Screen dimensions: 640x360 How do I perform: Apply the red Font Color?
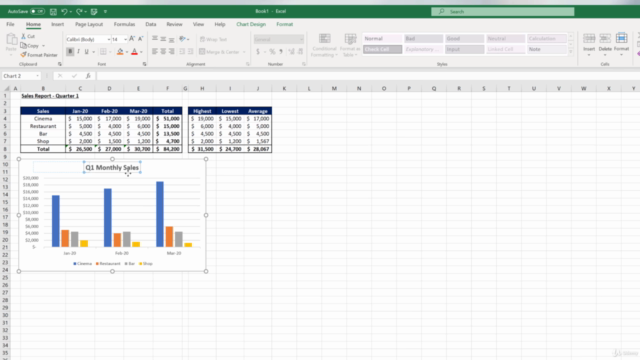point(134,52)
